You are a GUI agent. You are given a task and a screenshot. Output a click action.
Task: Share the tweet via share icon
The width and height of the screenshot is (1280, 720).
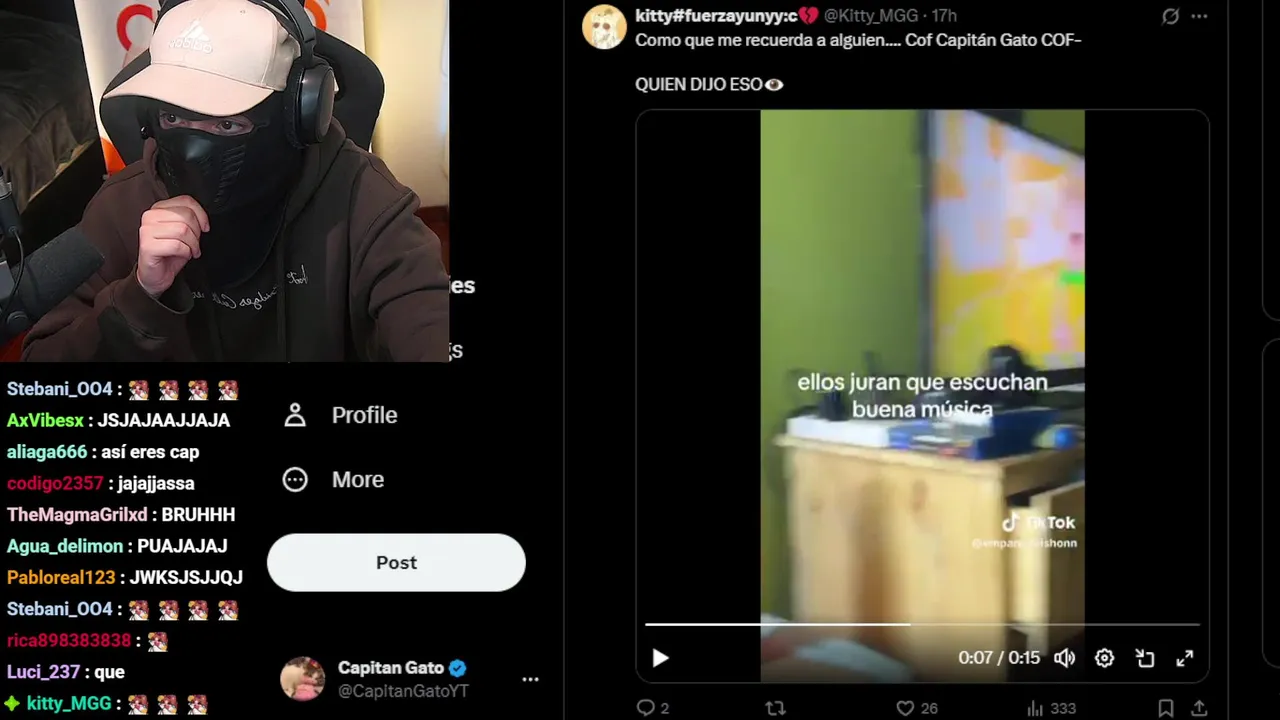pyautogui.click(x=1199, y=708)
